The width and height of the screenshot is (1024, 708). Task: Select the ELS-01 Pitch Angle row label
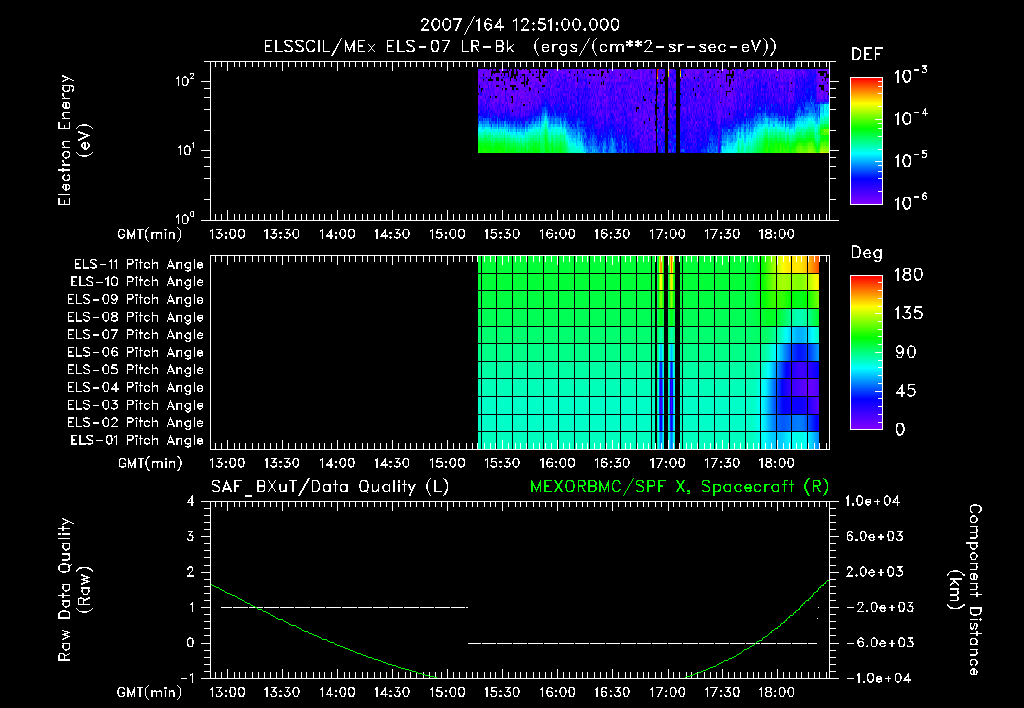(137, 440)
